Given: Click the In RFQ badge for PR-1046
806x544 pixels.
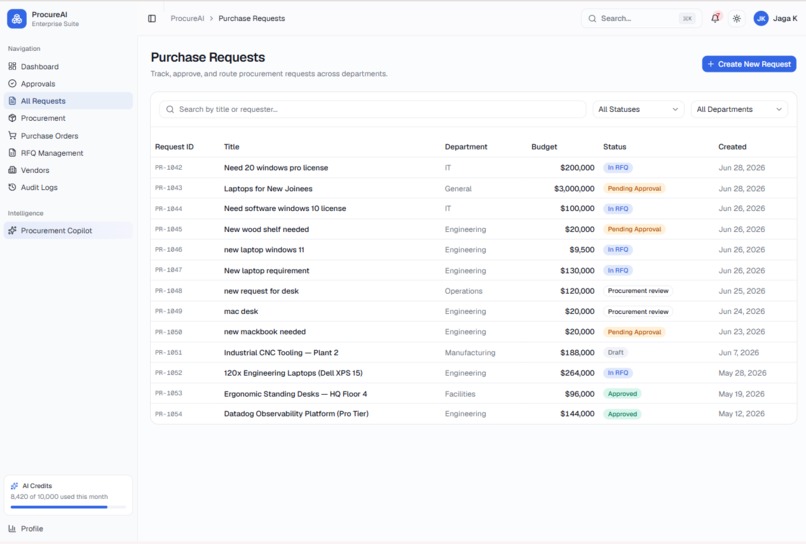Looking at the screenshot, I should click(x=618, y=249).
